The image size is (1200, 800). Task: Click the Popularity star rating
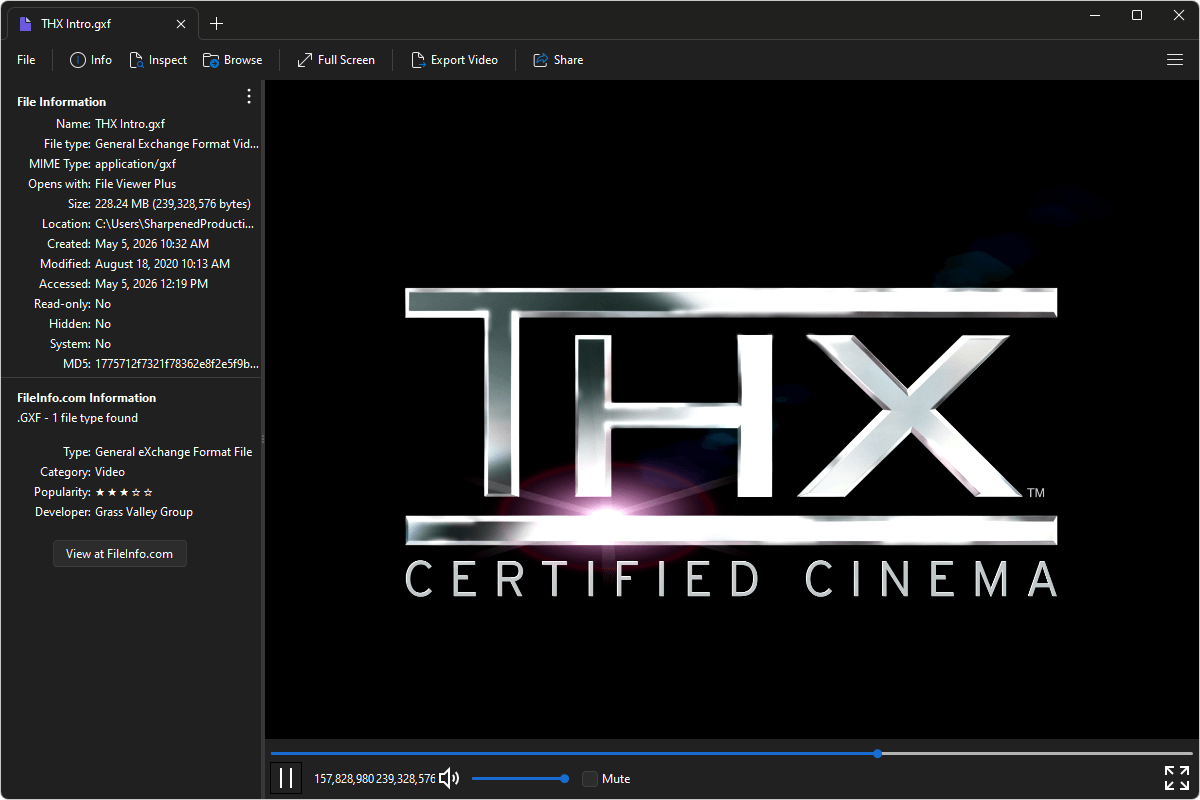124,492
